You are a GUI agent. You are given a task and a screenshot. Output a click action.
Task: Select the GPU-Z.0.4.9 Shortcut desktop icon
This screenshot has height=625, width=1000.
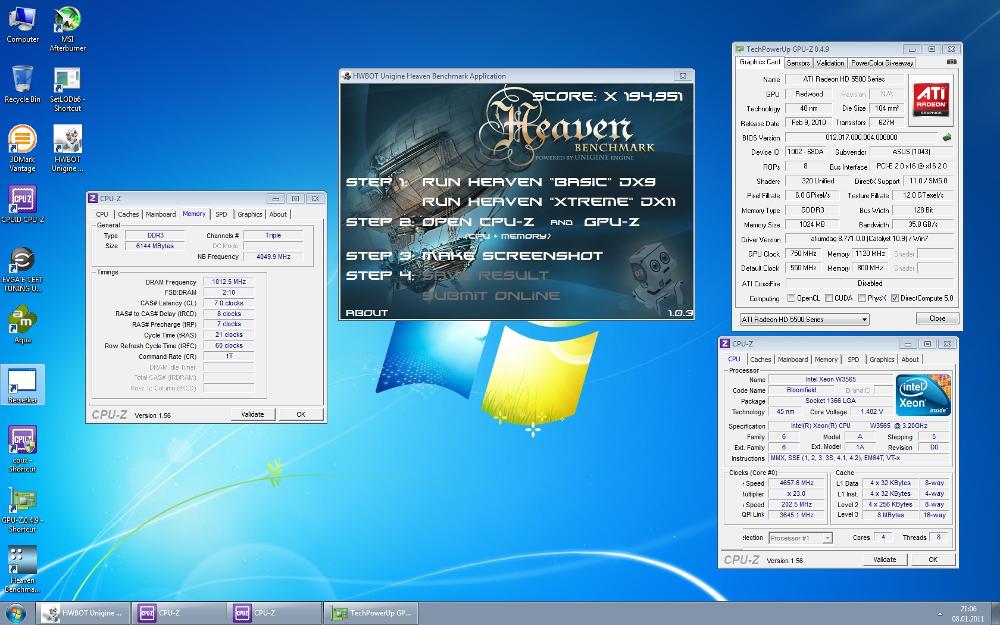(x=22, y=510)
